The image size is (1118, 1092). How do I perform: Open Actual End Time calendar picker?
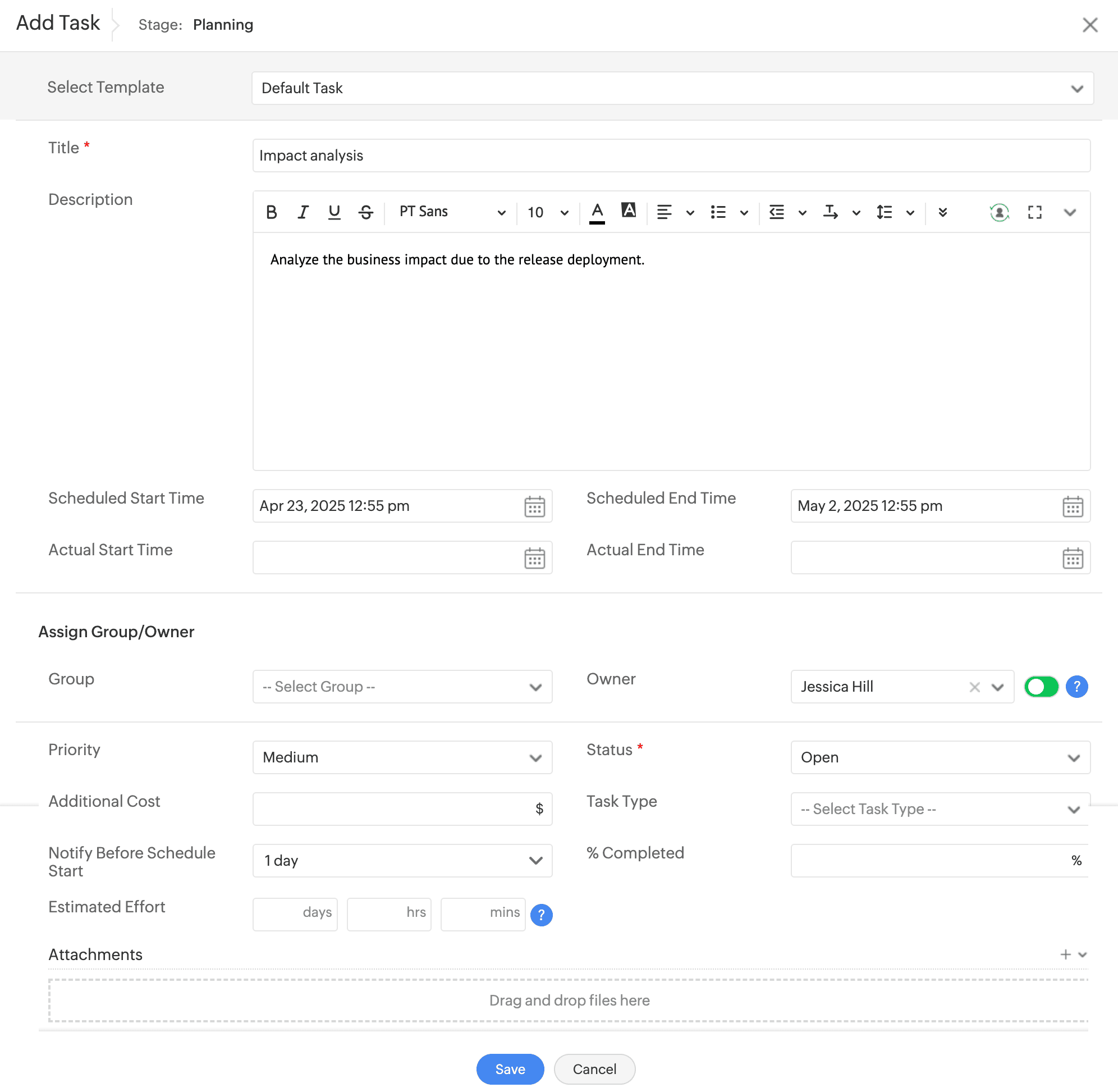(1072, 558)
